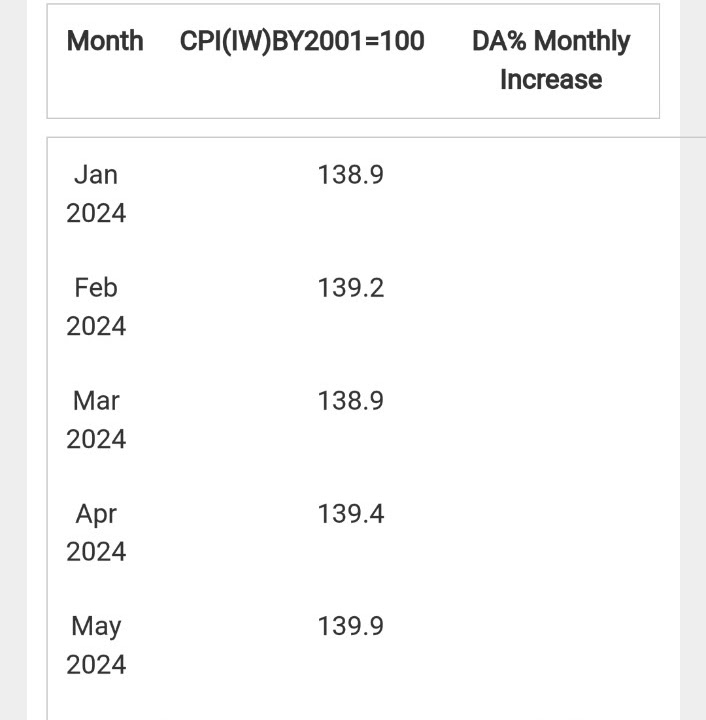Select the CPI(IW)BY2001=100 column header
The image size is (706, 720).
click(302, 42)
